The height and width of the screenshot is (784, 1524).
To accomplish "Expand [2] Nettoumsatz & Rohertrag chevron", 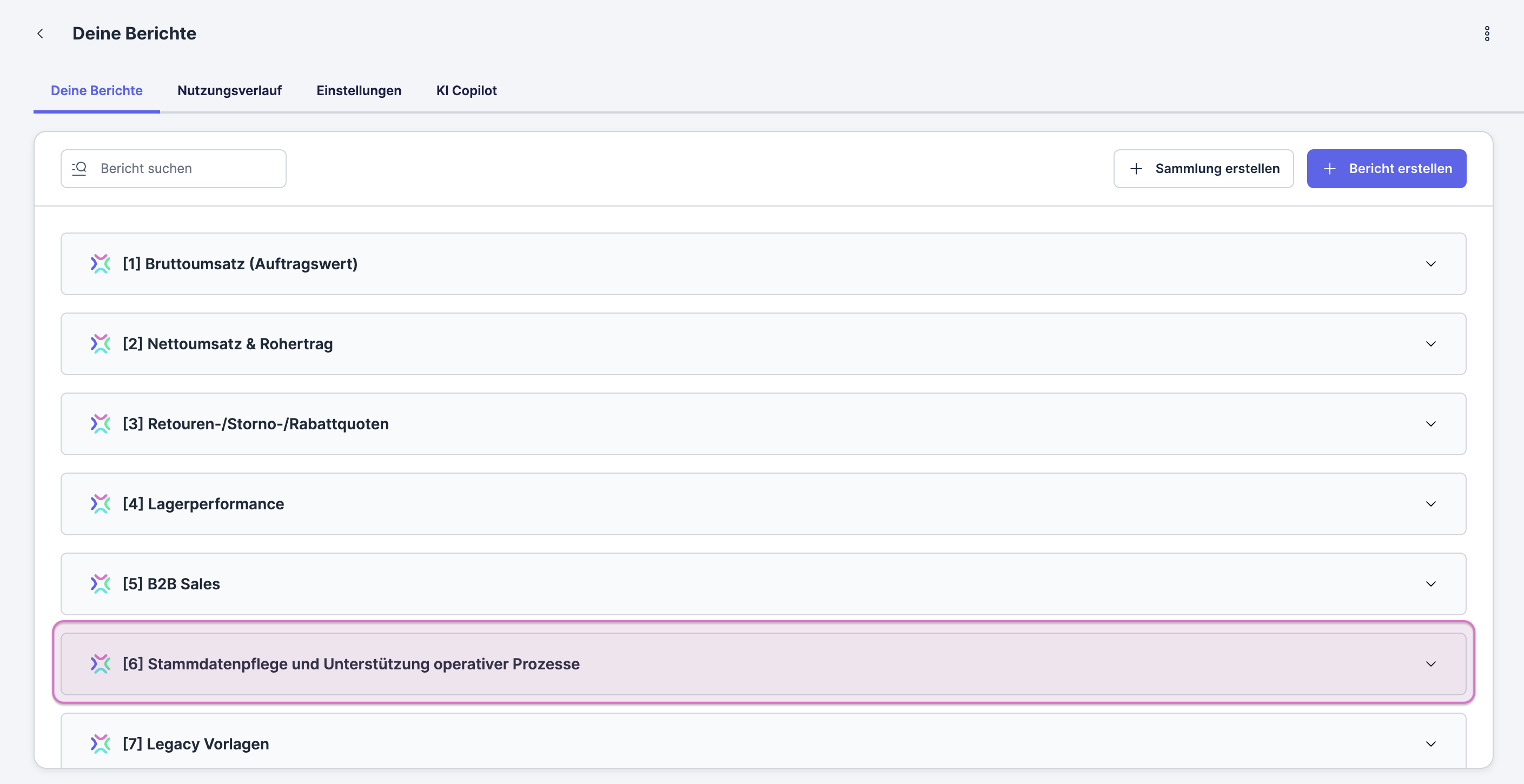I will pos(1430,344).
